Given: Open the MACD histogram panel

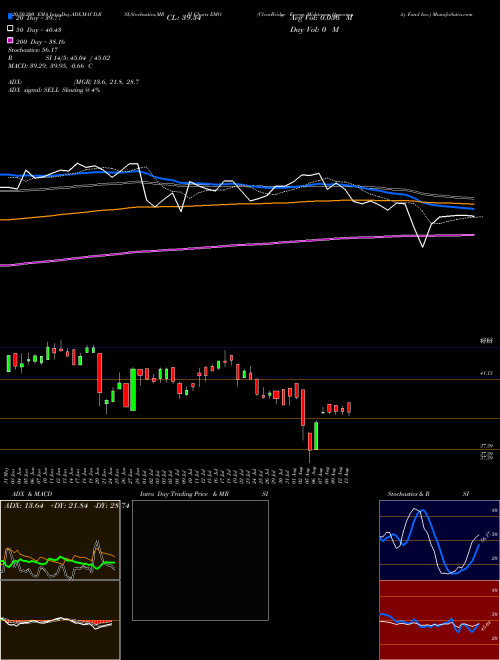Looking at the screenshot, I should click(60, 620).
